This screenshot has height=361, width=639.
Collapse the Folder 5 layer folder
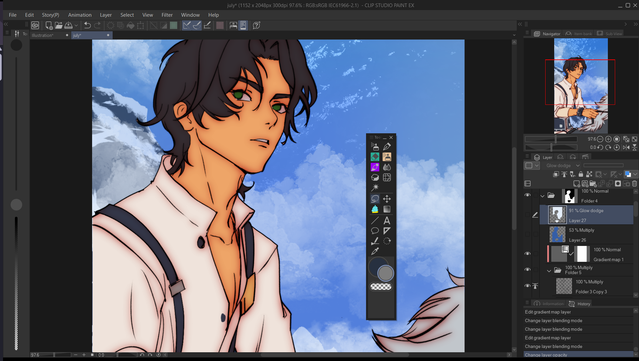[x=549, y=270]
